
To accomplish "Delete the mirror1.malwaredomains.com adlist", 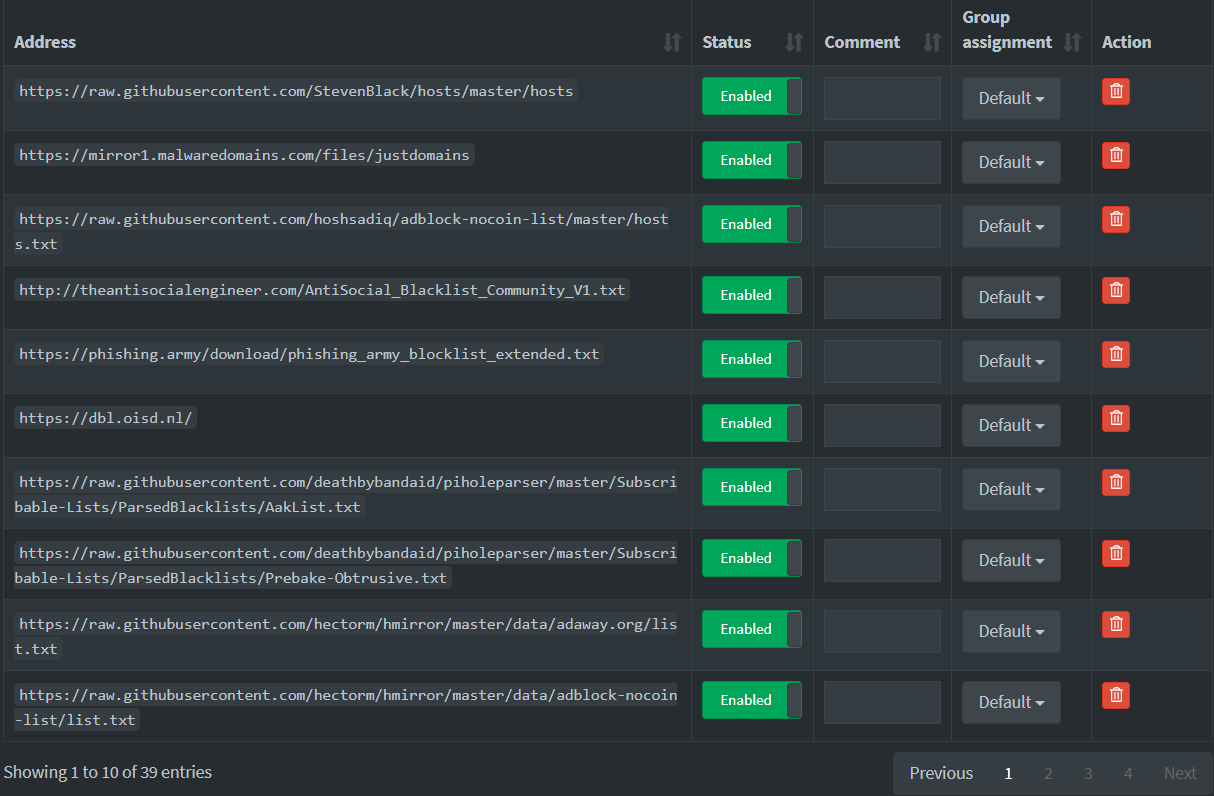I will (x=1116, y=155).
